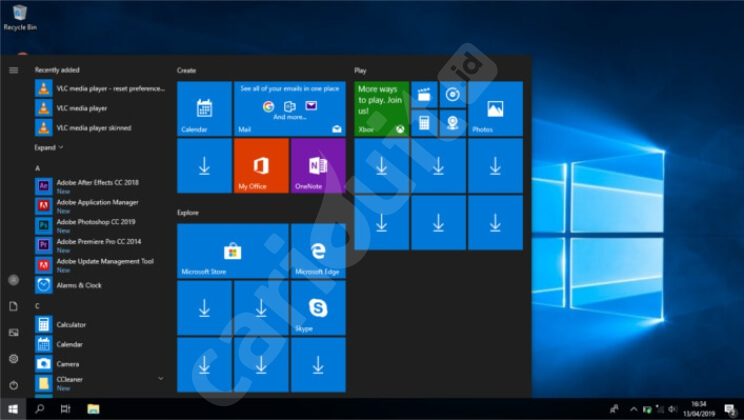Open the Microsoft Store tile

[x=233, y=251]
